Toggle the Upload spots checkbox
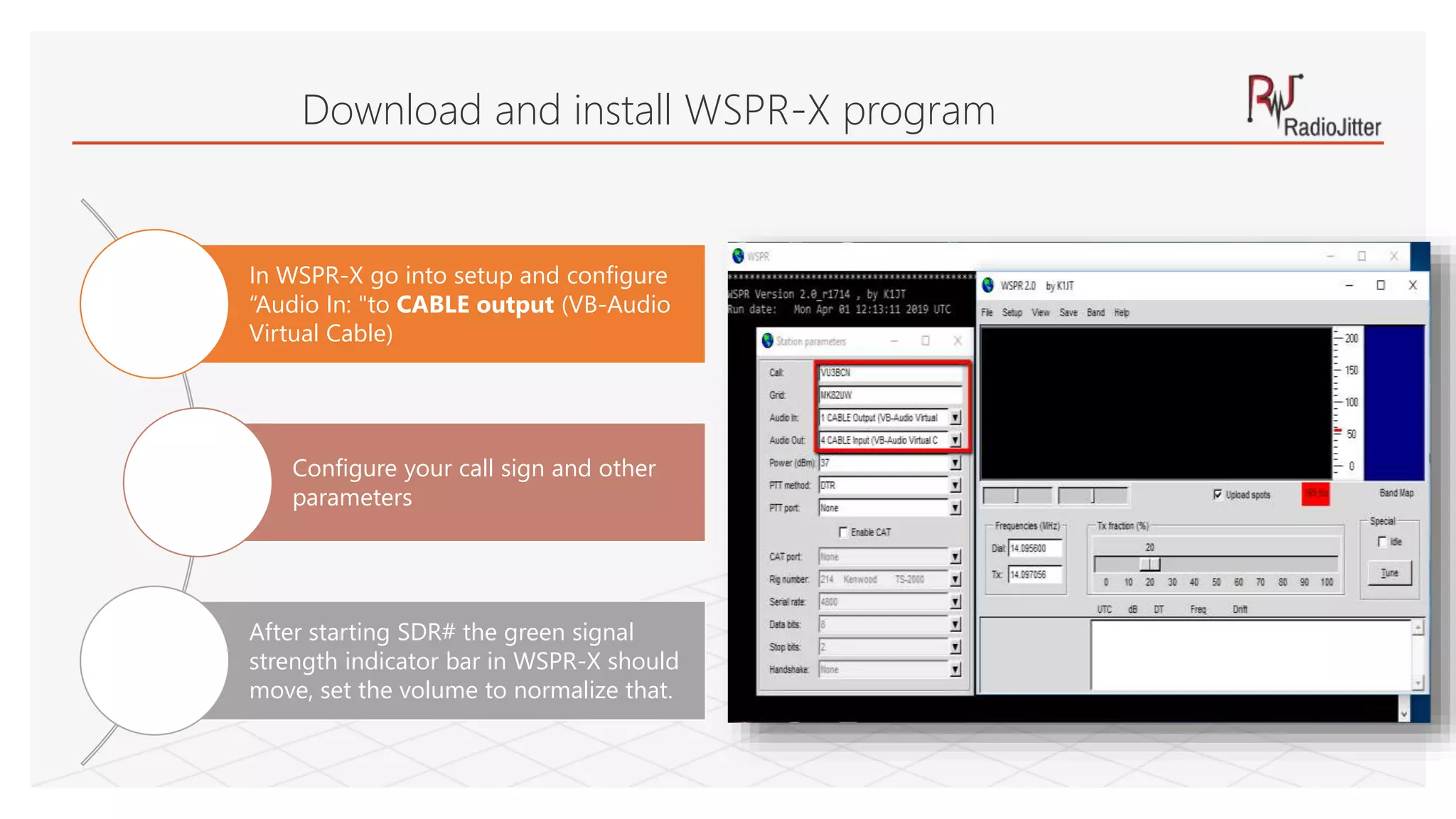The width and height of the screenshot is (1456, 819). (x=1218, y=495)
